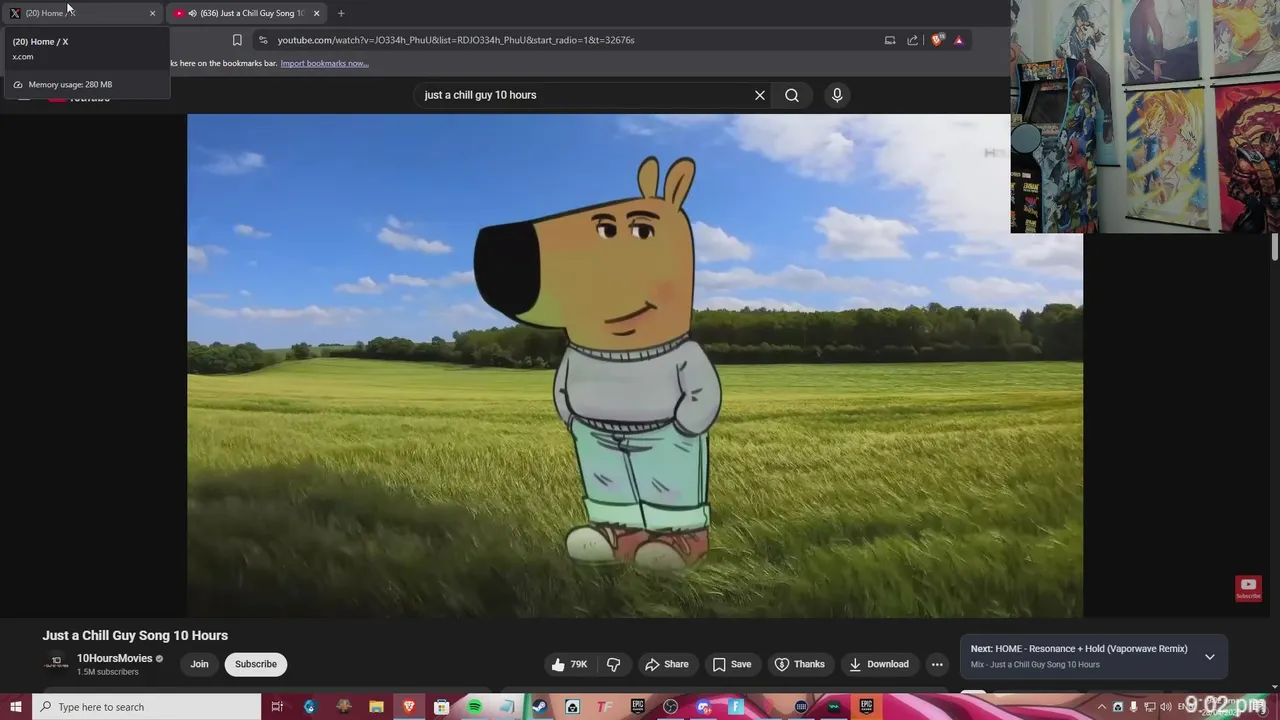This screenshot has width=1280, height=720.
Task: Open the more actions three-dot menu
Action: tap(937, 664)
